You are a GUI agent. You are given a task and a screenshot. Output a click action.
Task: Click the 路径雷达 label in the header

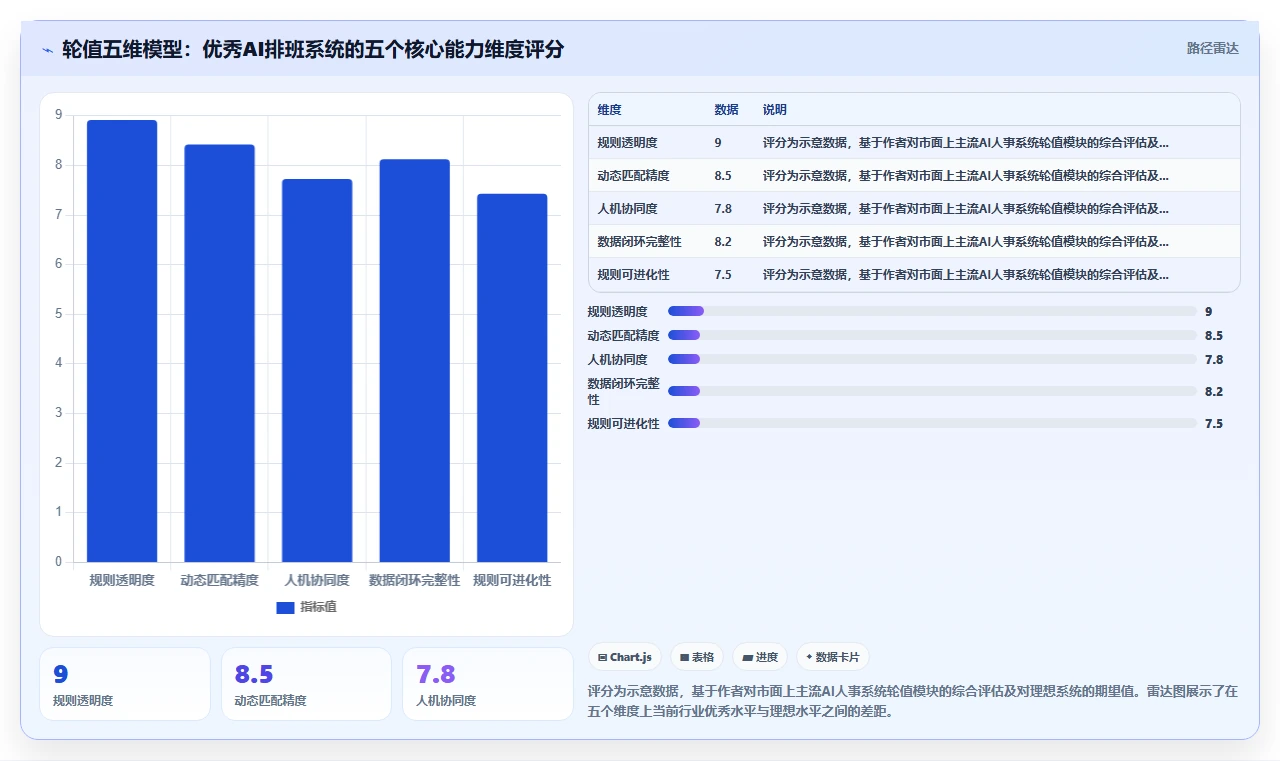click(1212, 48)
